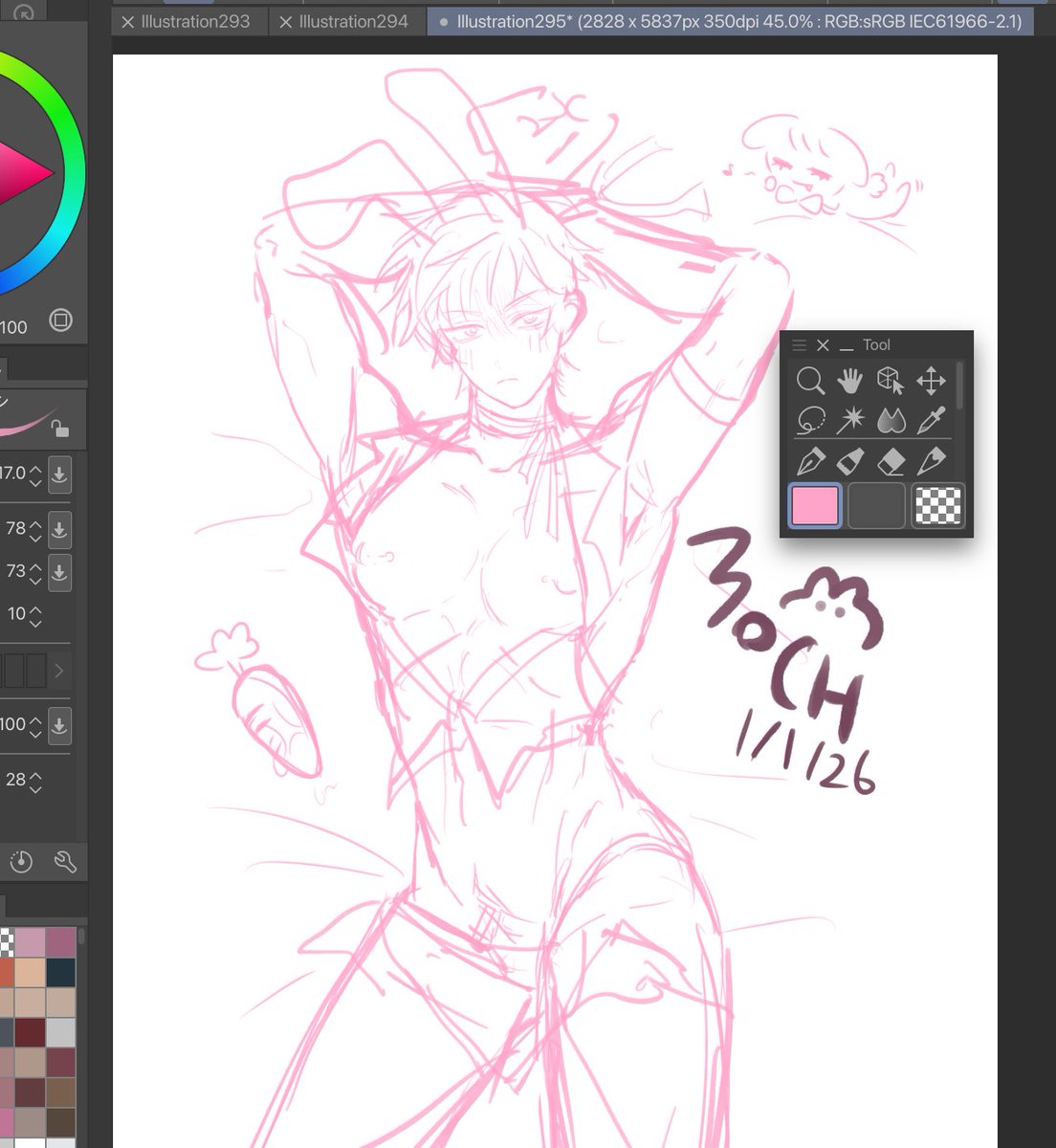Click the triangle in the color wheel

point(23,174)
